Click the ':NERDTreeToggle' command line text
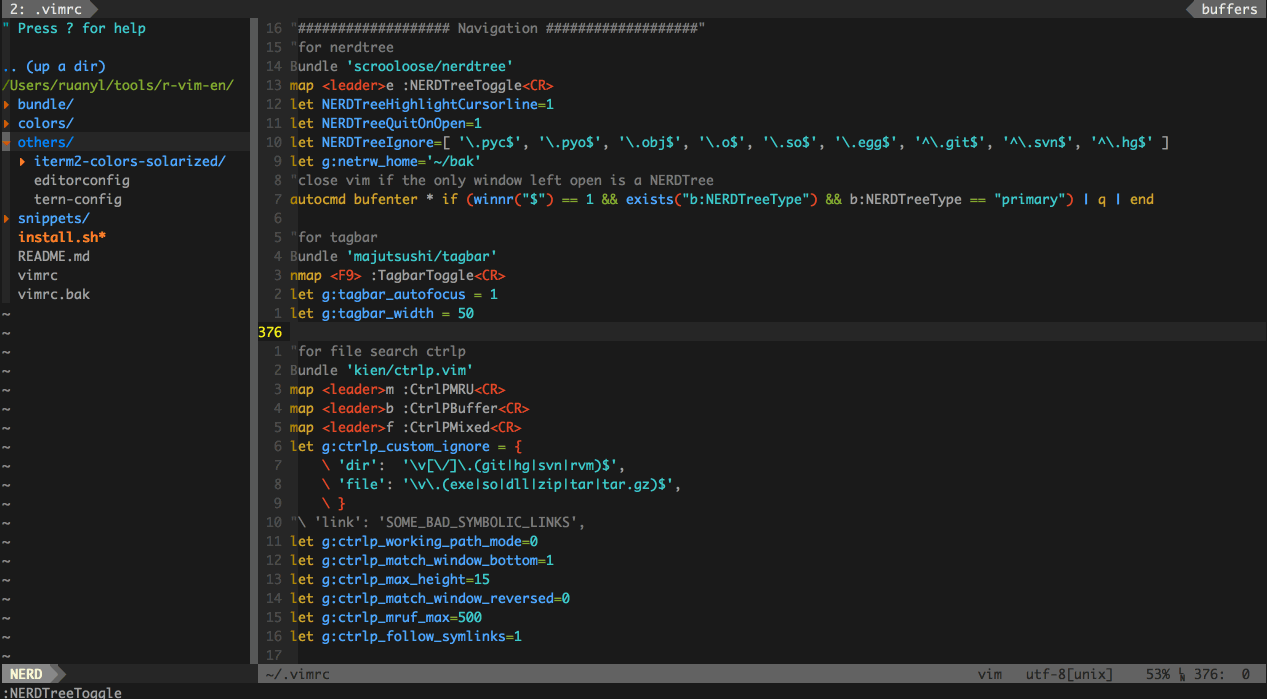This screenshot has height=699, width=1267. pos(62,692)
